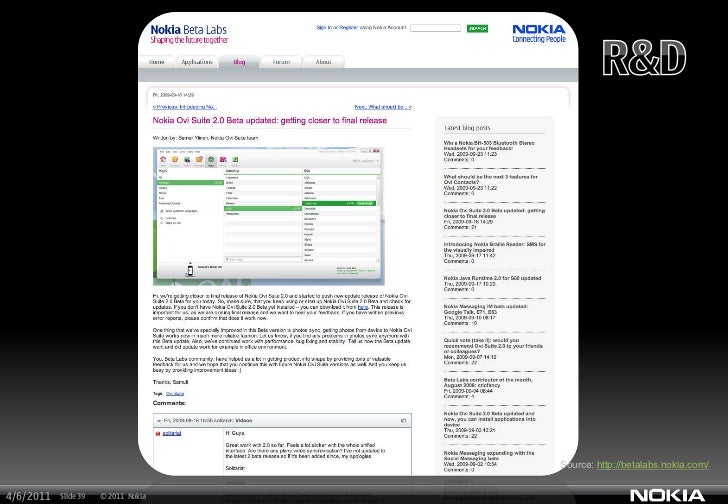This screenshot has width=728, height=504.
Task: Click the Messages icon in Ovi Suite toolbar
Action: click(x=199, y=160)
